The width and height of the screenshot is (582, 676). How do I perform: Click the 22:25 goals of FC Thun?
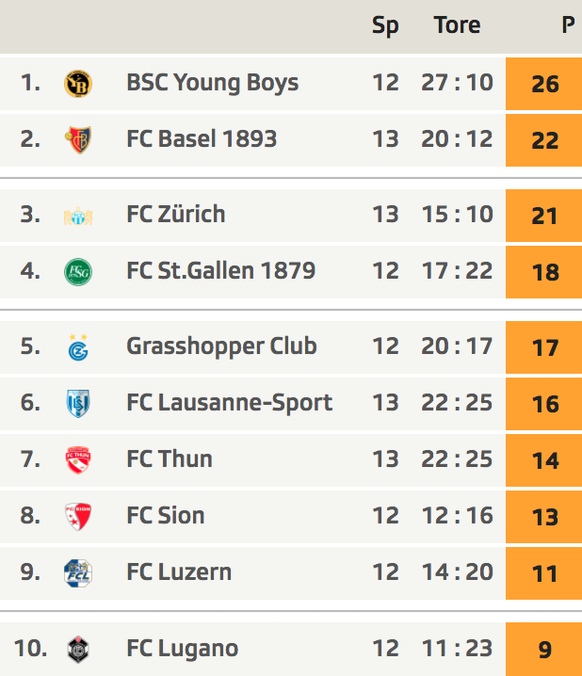[457, 459]
